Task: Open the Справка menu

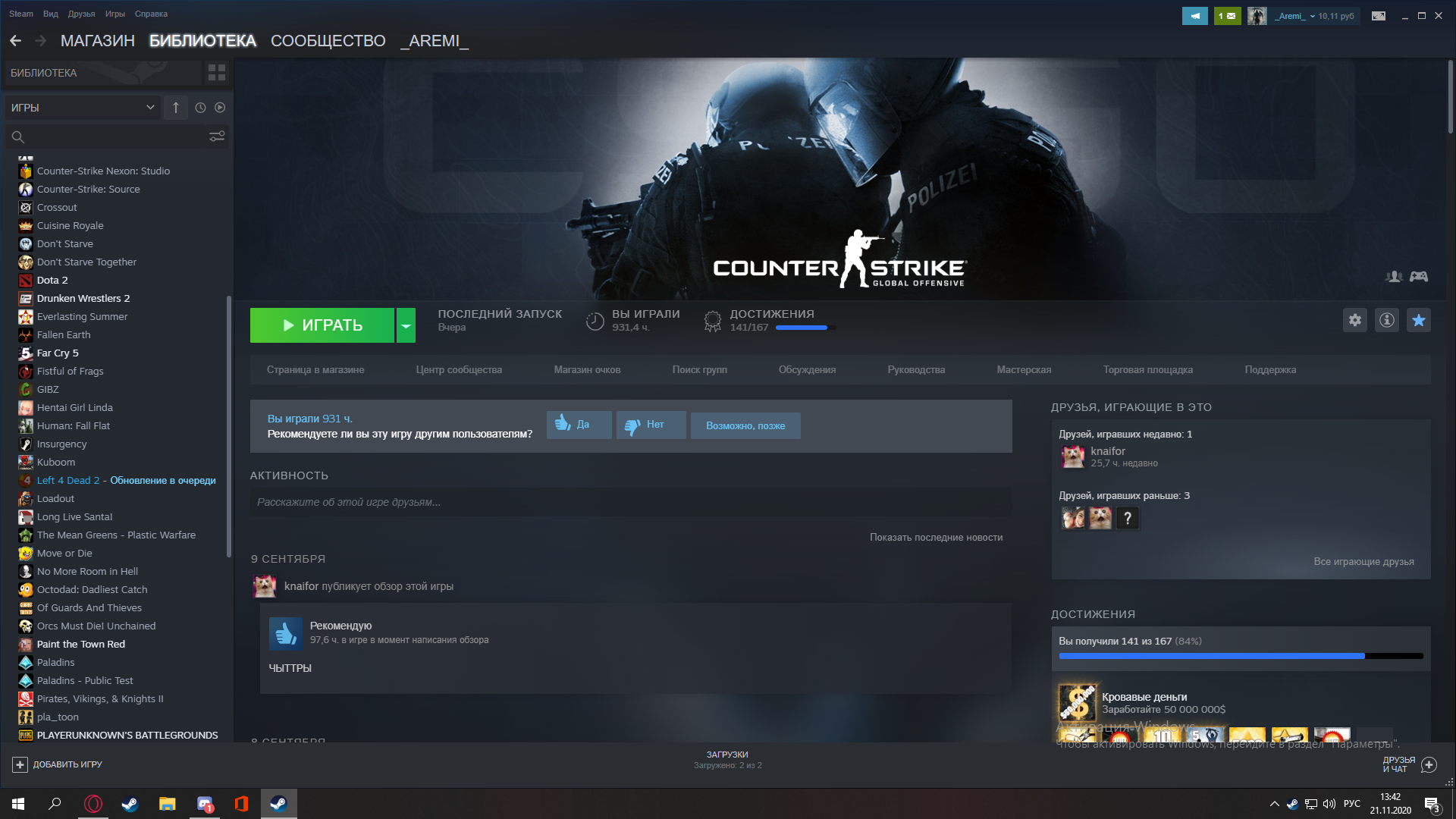Action: [151, 14]
